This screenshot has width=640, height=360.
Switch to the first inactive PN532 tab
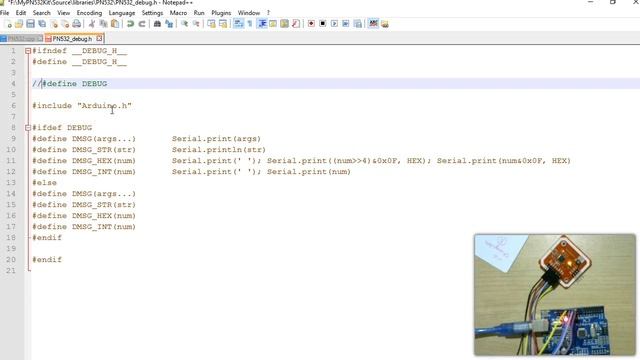point(21,39)
